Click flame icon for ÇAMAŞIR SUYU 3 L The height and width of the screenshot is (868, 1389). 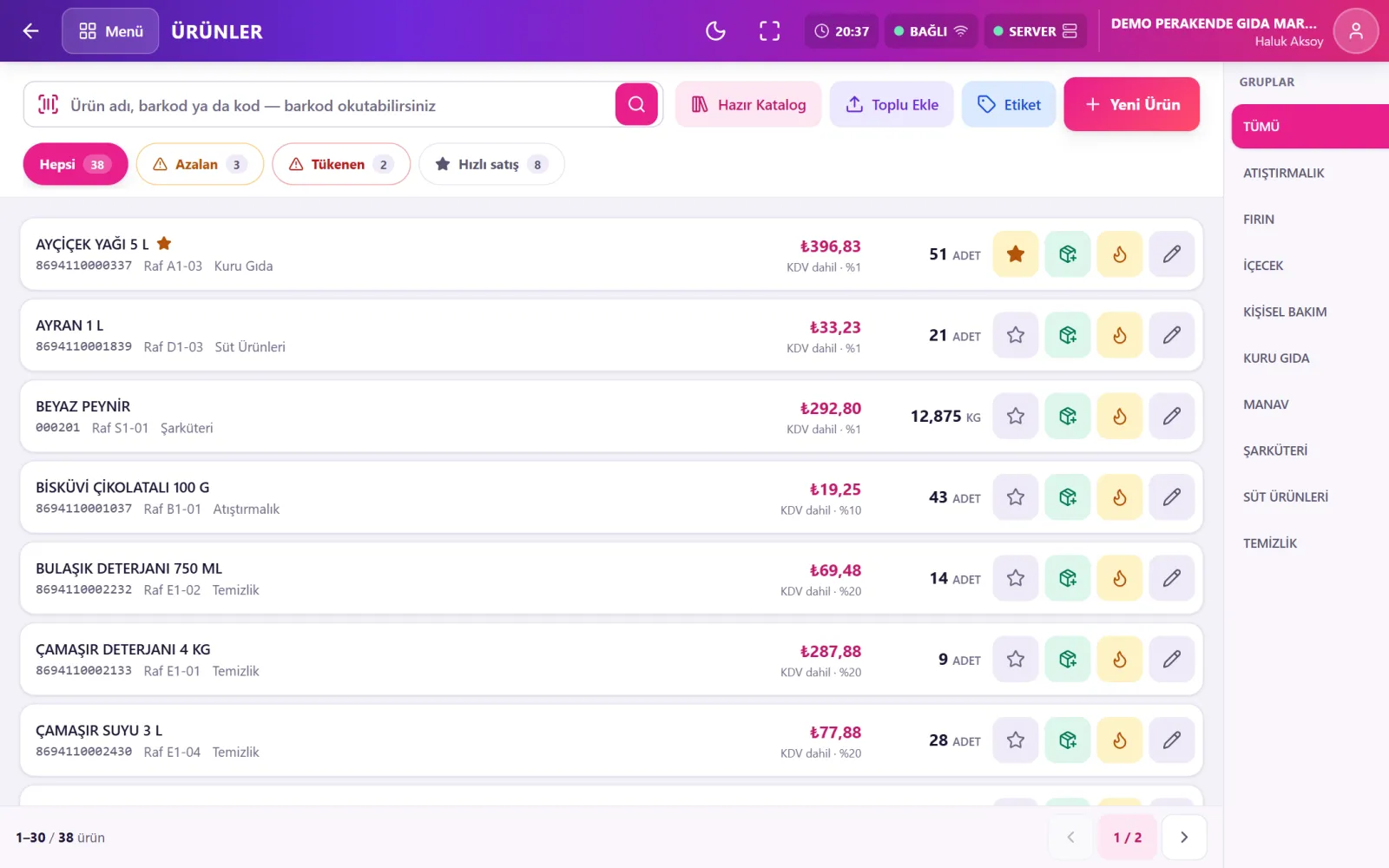click(x=1120, y=740)
